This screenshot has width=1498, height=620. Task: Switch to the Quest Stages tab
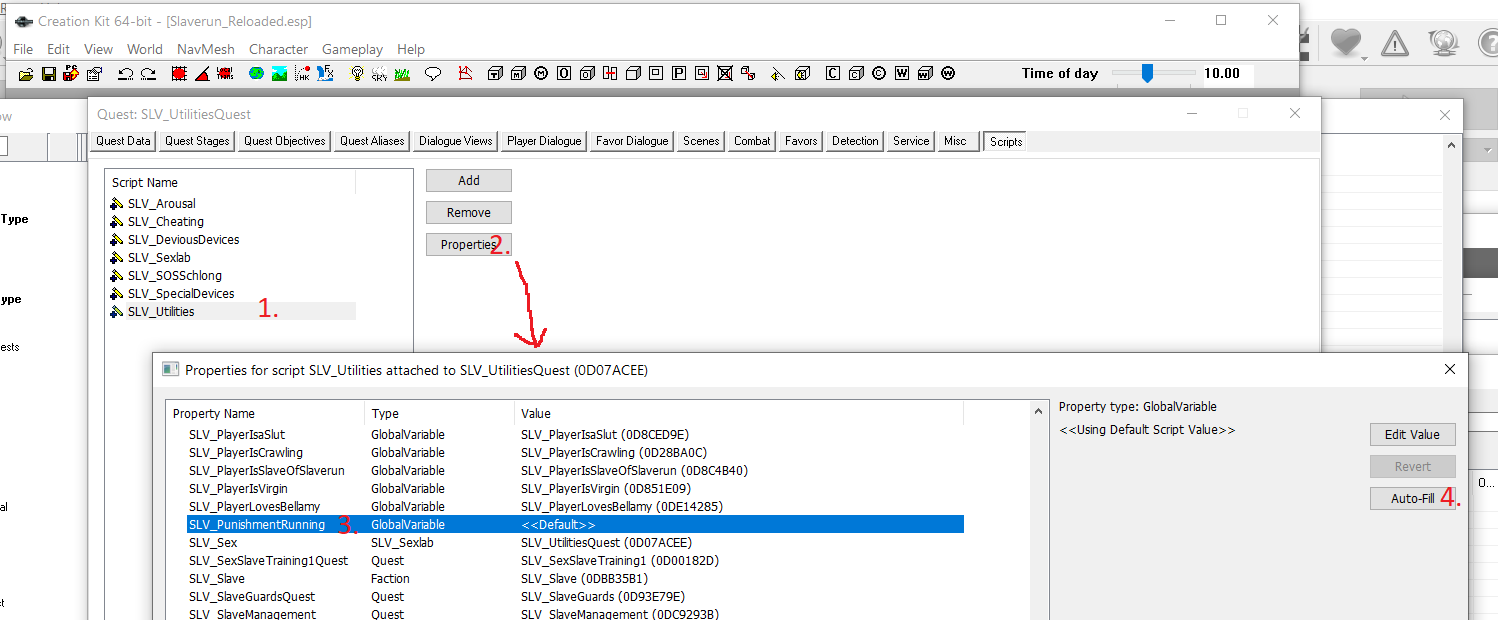pyautogui.click(x=196, y=141)
